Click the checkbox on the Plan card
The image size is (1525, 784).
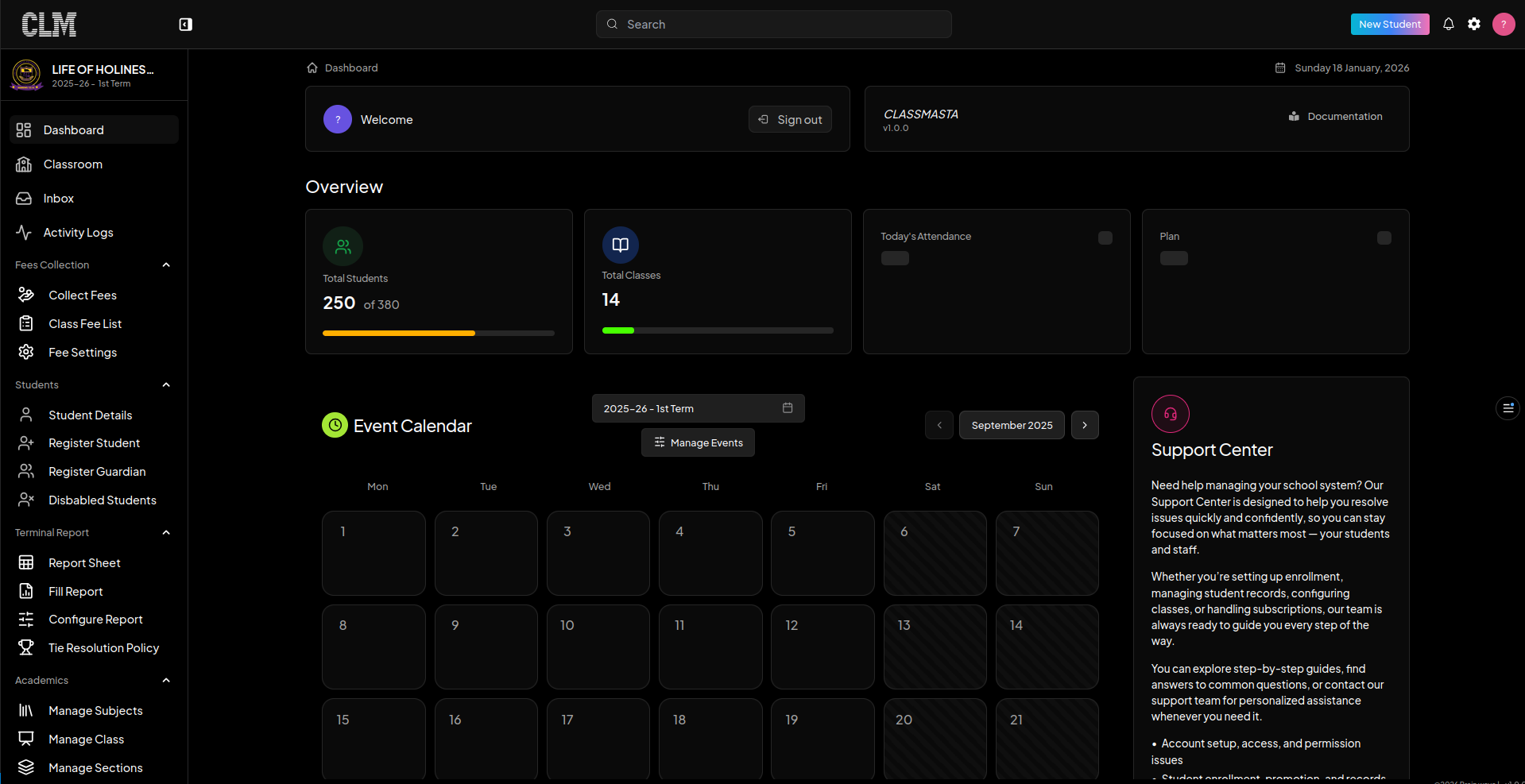(1384, 238)
